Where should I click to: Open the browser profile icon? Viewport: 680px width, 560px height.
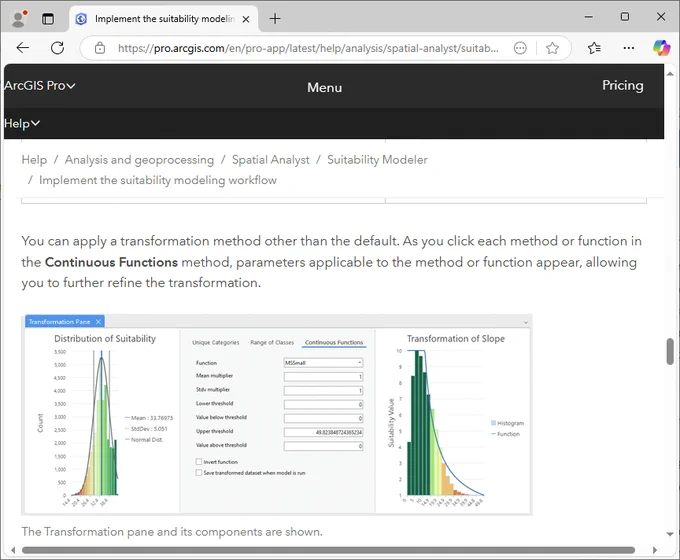pyautogui.click(x=19, y=19)
